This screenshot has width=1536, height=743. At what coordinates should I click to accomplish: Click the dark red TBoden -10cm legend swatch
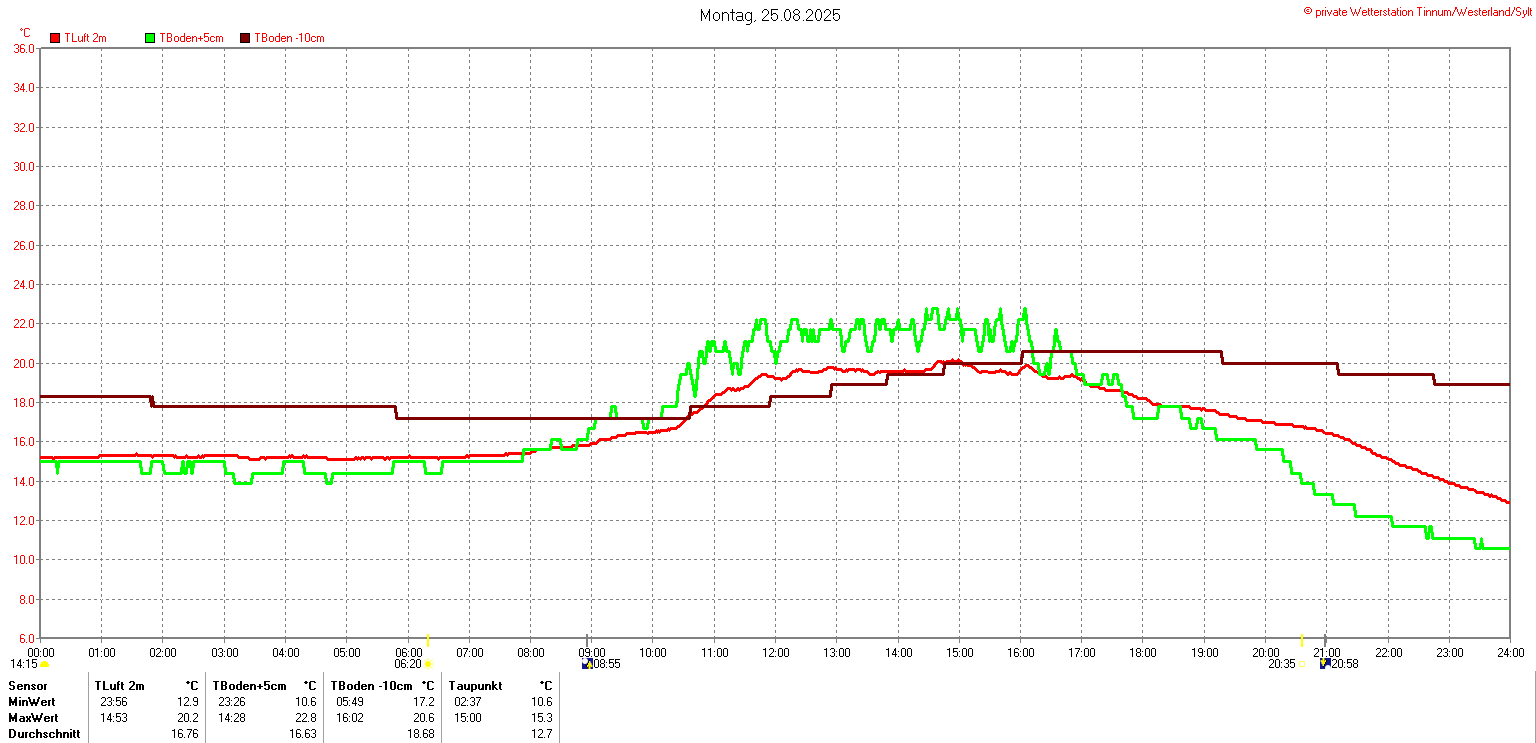click(245, 38)
